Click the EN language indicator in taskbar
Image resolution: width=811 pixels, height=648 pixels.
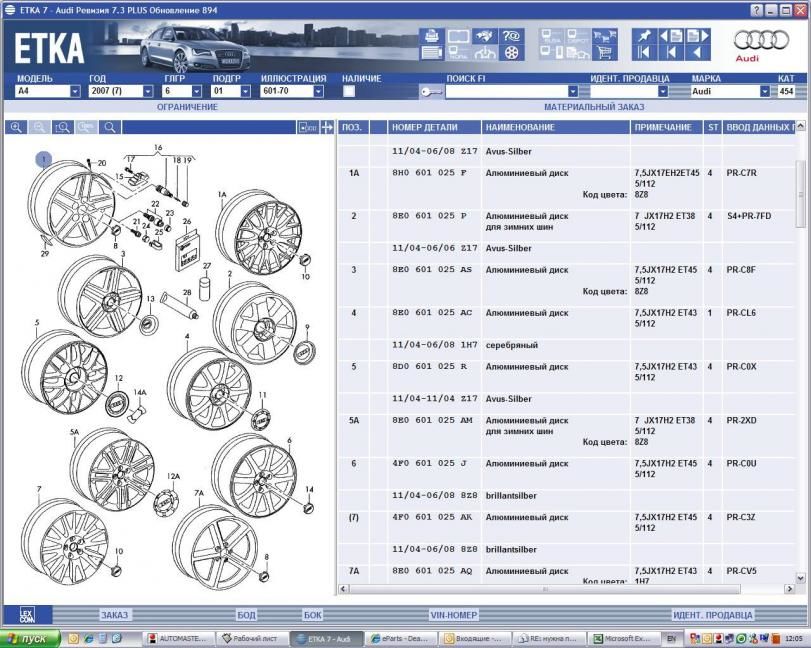click(671, 639)
